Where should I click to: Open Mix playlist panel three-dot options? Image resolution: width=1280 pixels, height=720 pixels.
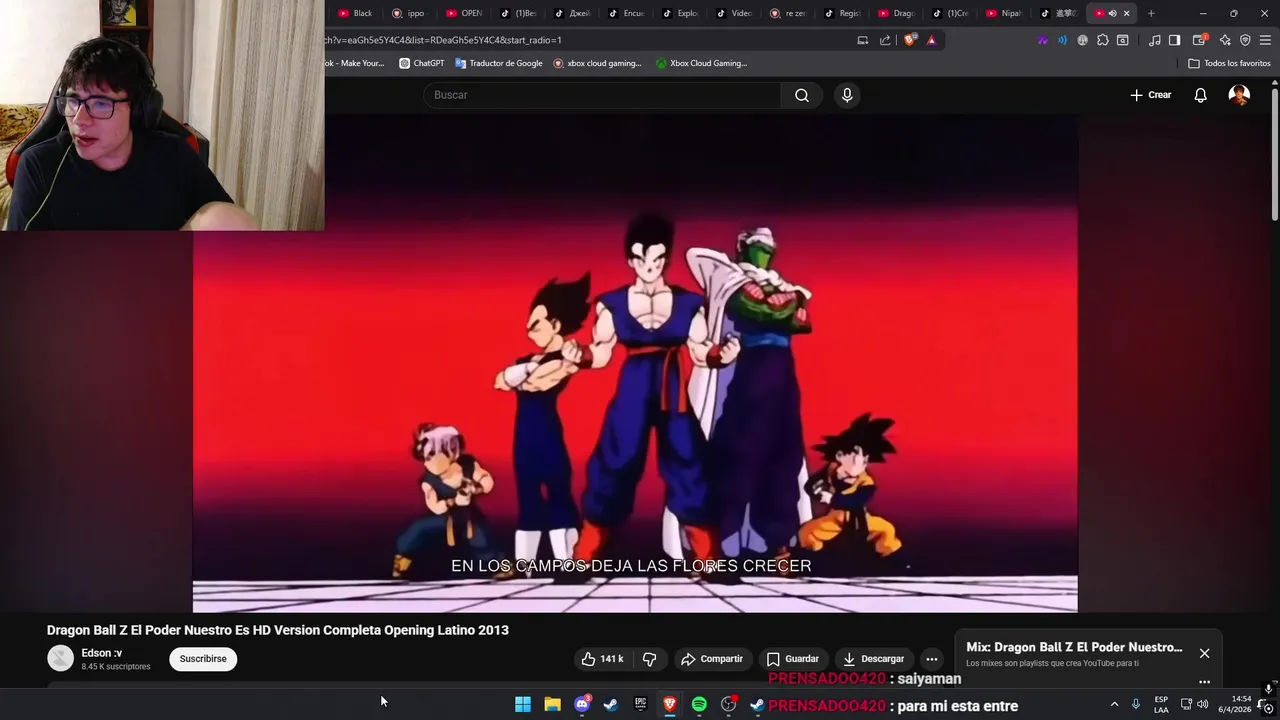[1204, 682]
